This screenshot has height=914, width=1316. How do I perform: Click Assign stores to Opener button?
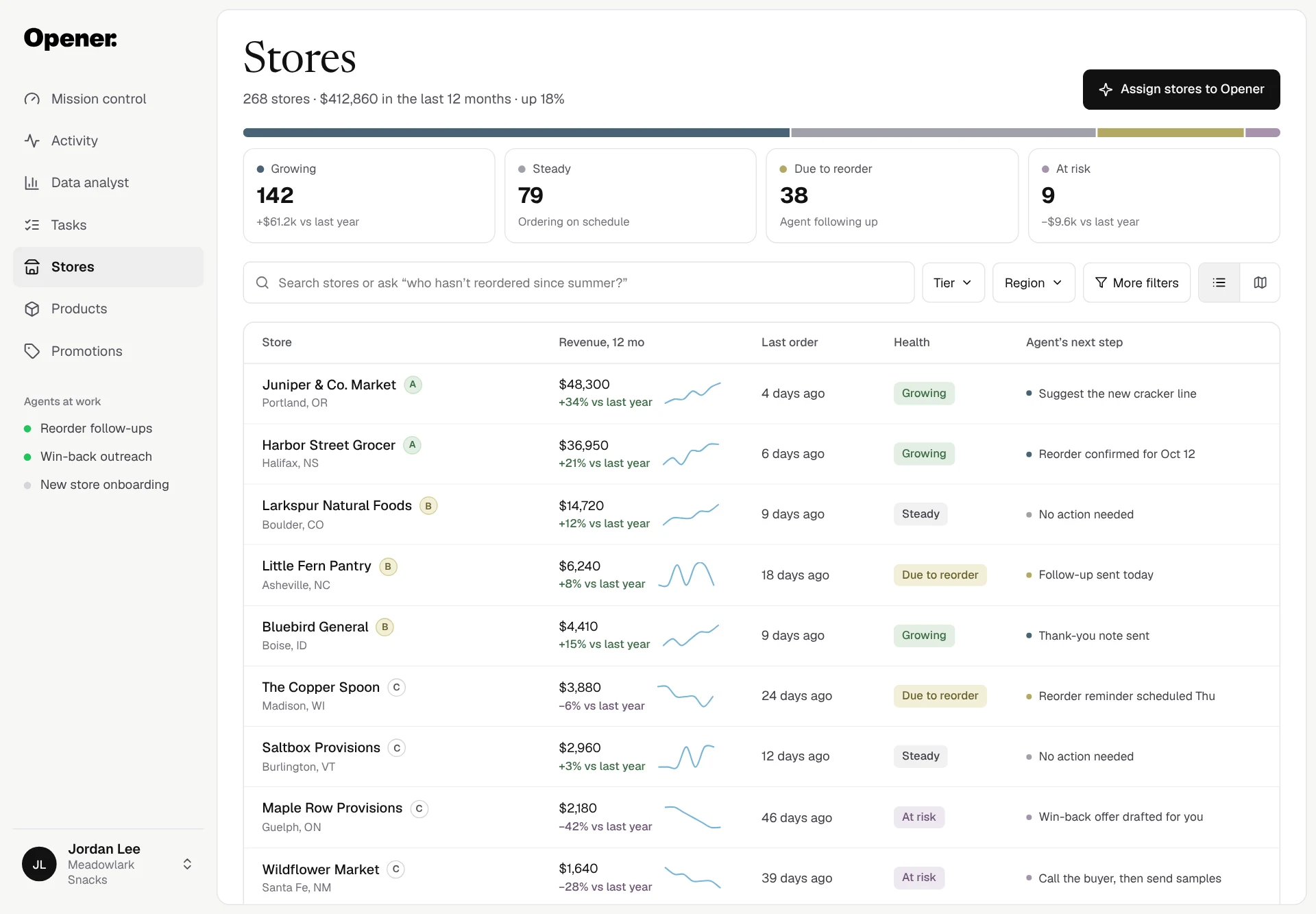click(x=1181, y=89)
